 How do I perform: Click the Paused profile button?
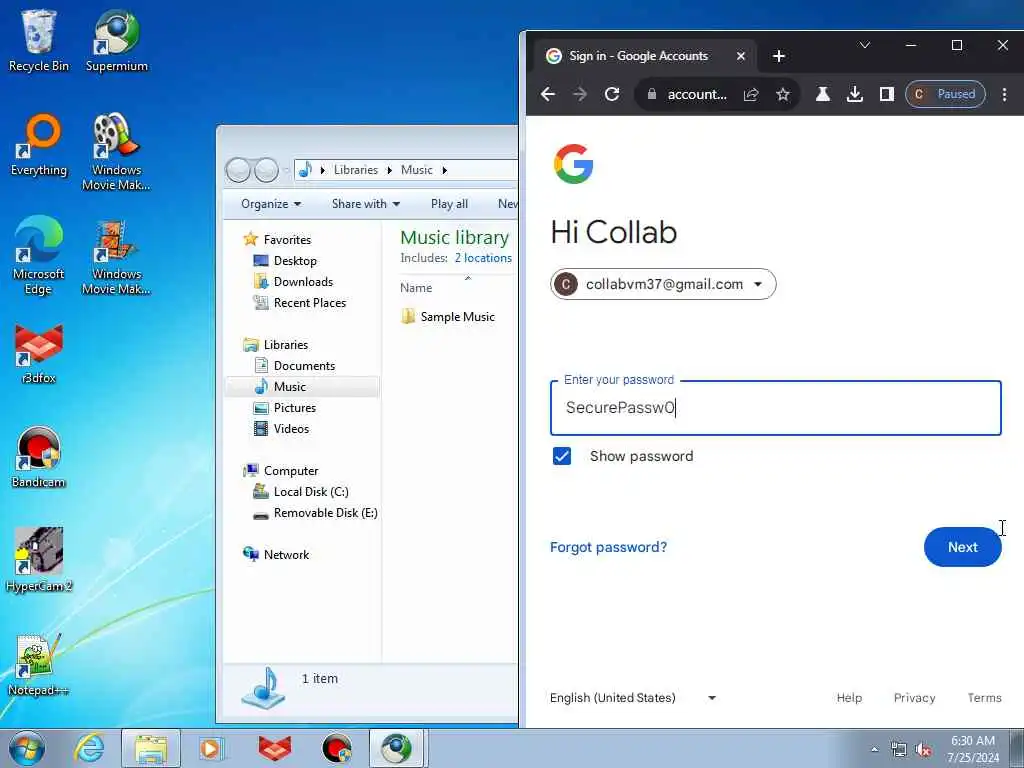[x=945, y=94]
